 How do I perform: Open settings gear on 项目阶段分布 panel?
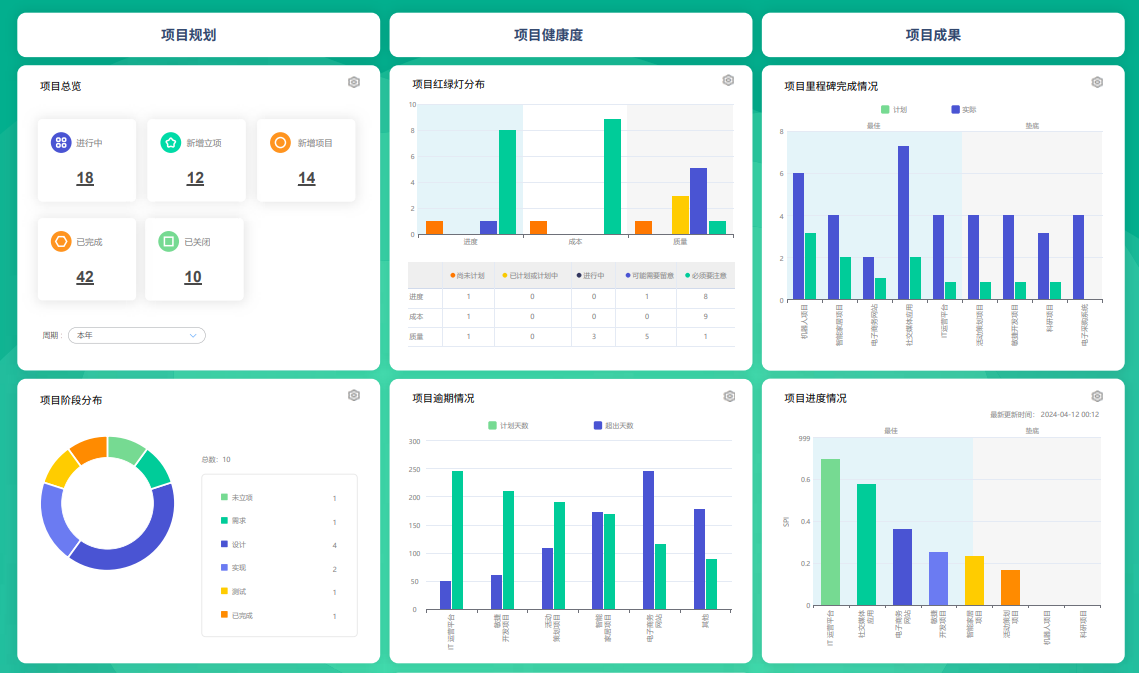click(353, 396)
